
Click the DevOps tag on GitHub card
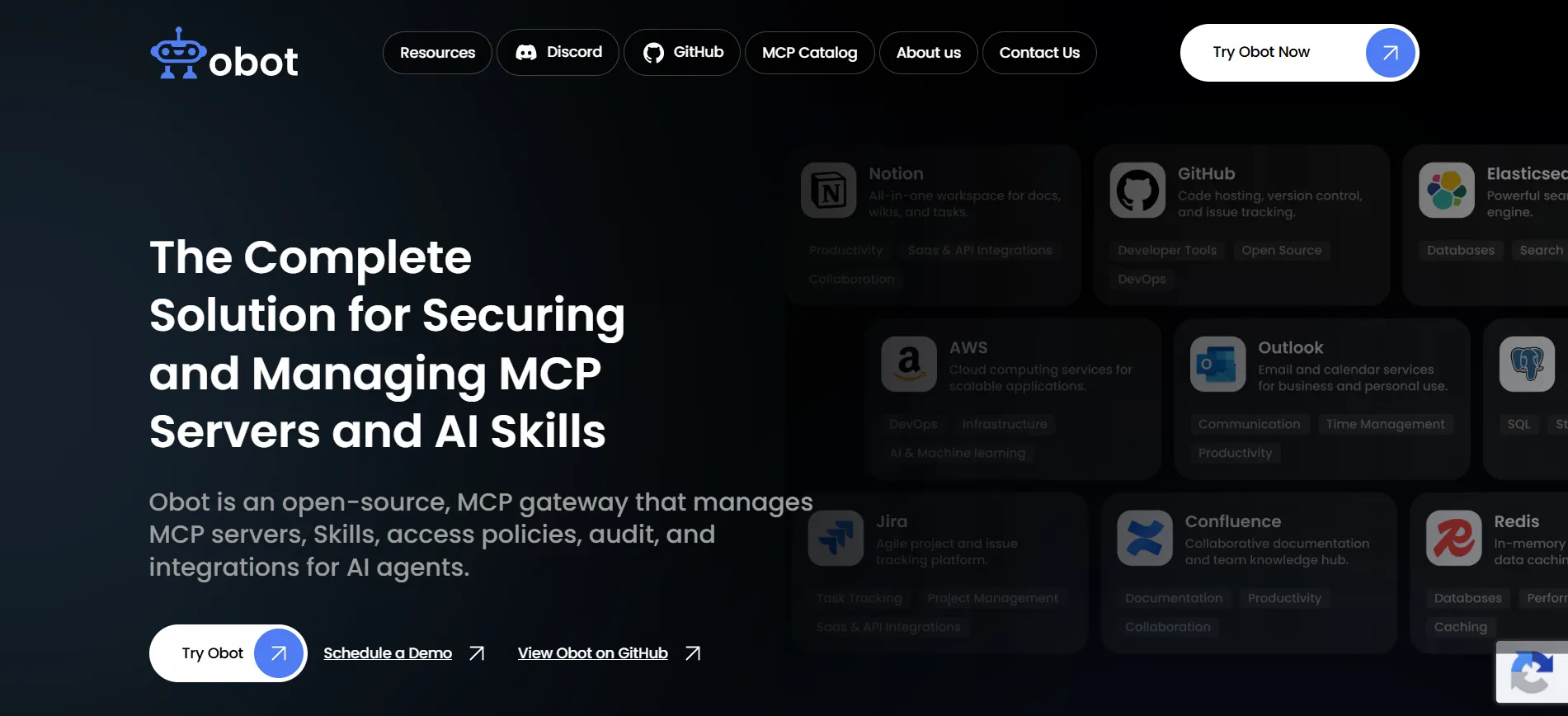(x=1142, y=279)
